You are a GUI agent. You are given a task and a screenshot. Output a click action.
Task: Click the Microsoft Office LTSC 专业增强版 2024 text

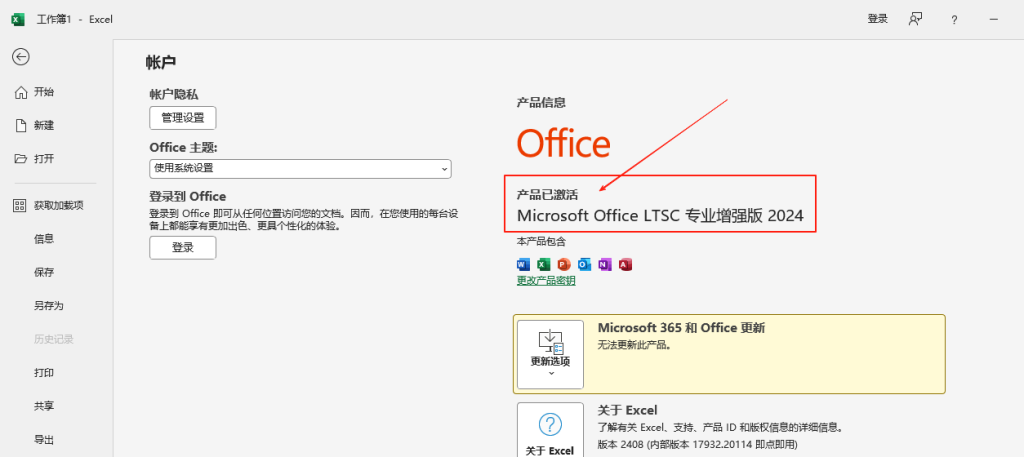coord(660,215)
